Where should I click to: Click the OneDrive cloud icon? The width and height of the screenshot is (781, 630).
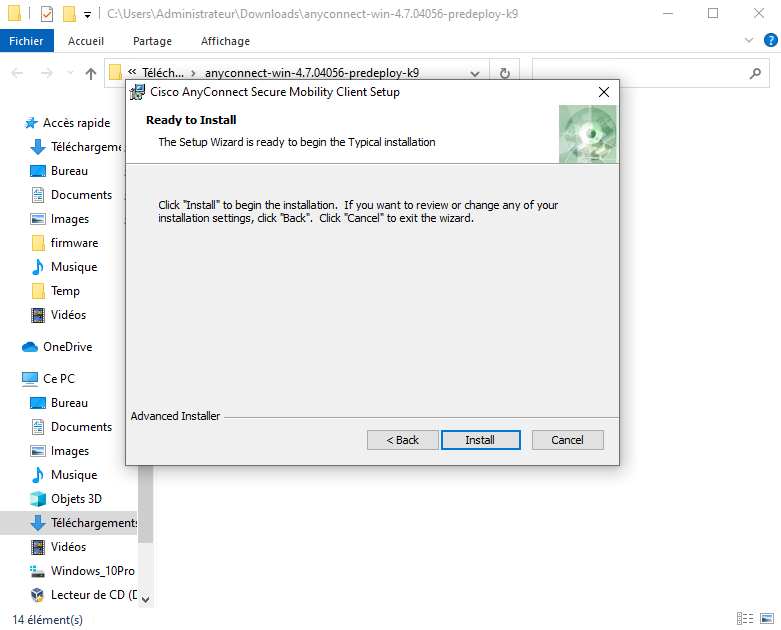(30, 347)
